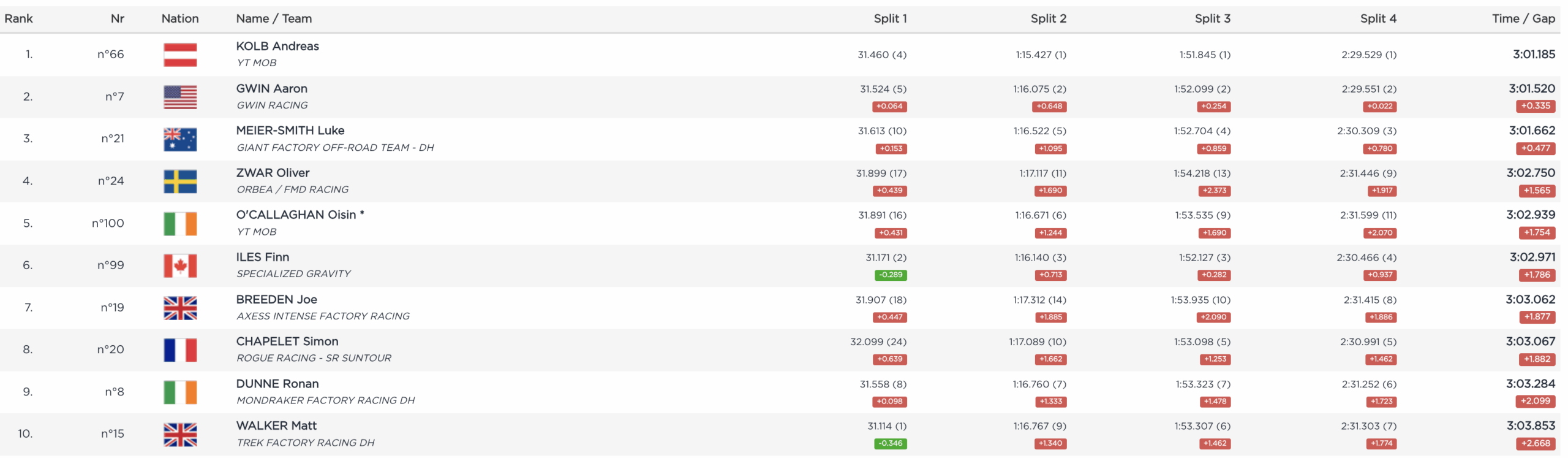1568x458 pixels.
Task: Click the French flag for CHAPELET Simon
Action: pyautogui.click(x=180, y=350)
